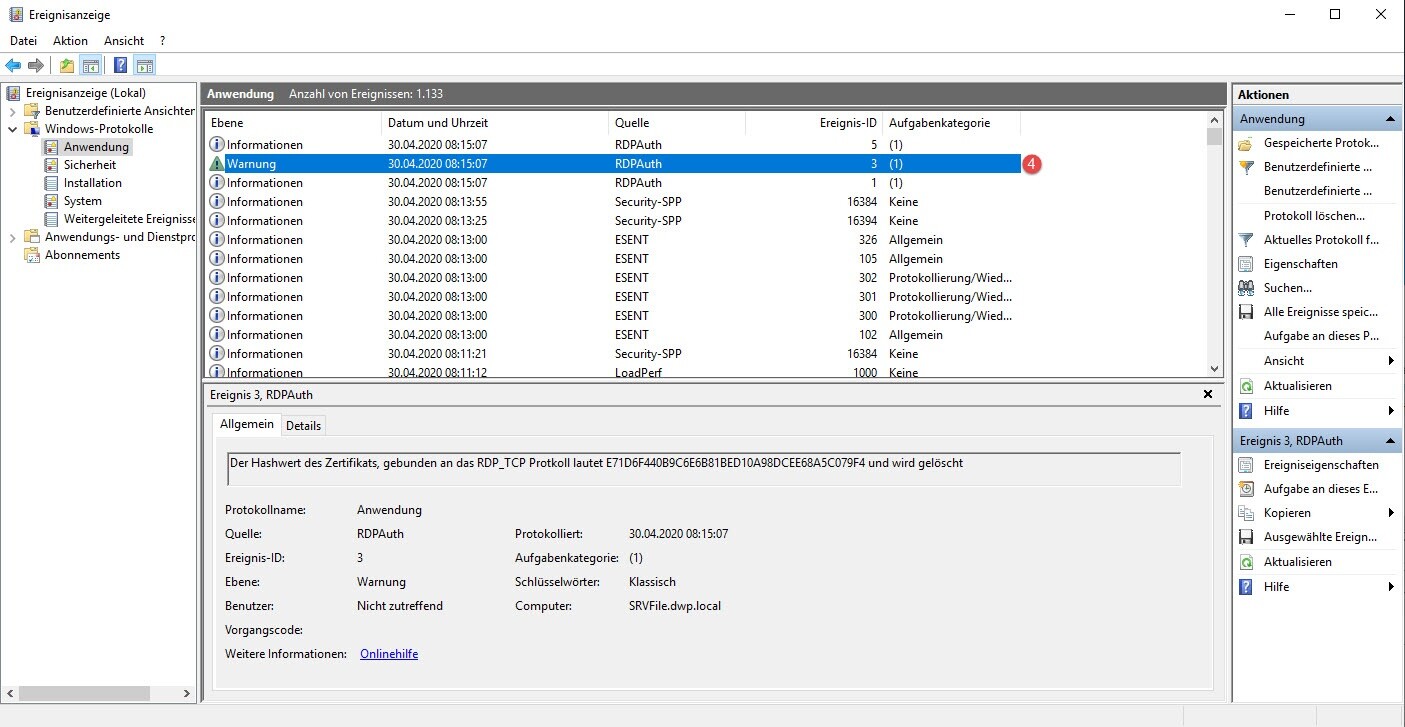Click the green Aktualisieren icon under Anwendung
Screen dimensions: 1405x727
(x=1246, y=386)
